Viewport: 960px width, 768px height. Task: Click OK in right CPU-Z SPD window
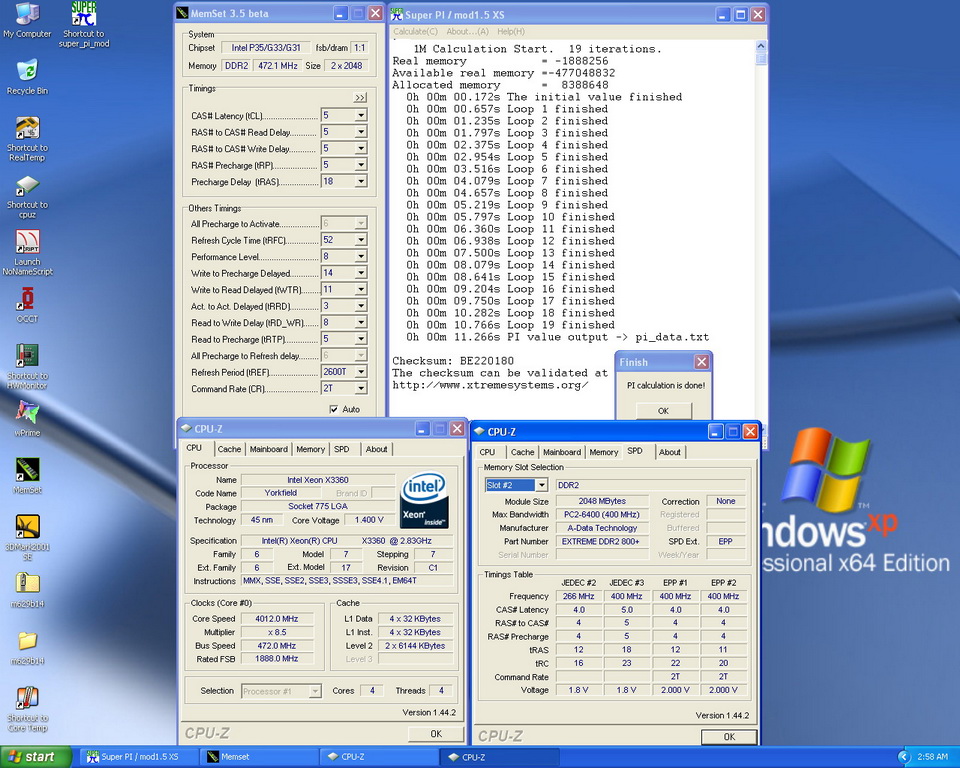coord(729,737)
